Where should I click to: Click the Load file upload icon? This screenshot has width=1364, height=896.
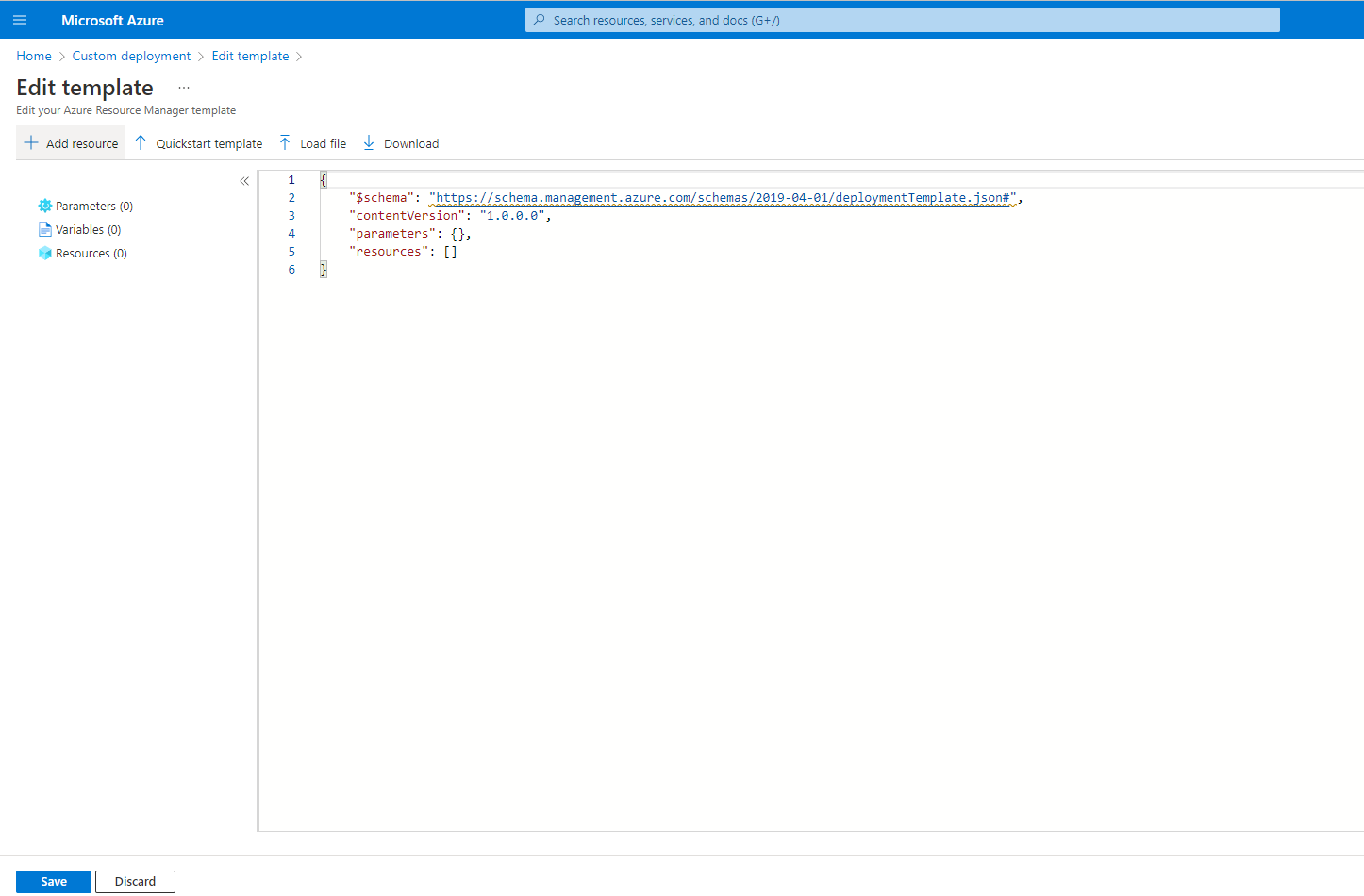coord(285,143)
